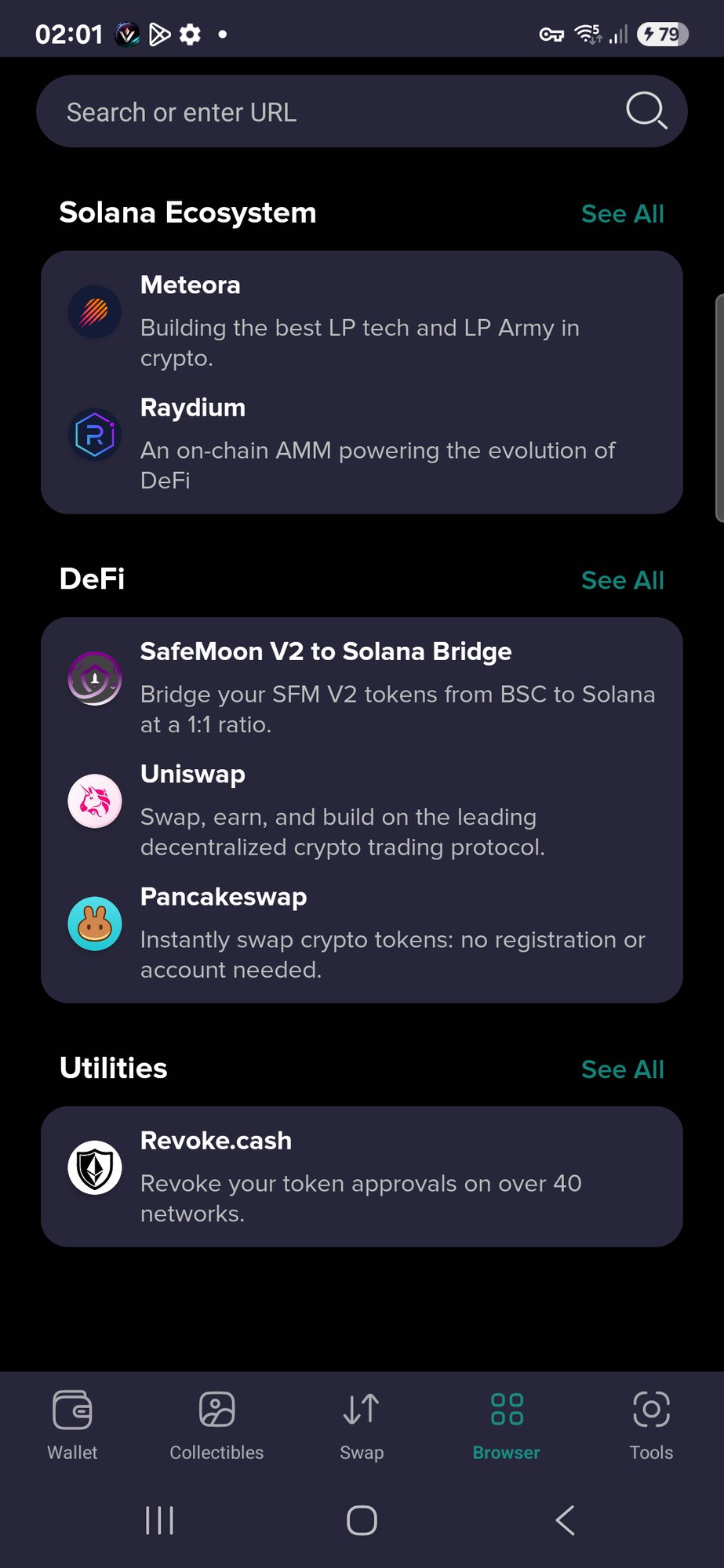Tap the Pancakeswap bunny icon
Screen dimensions: 724x1568
95,924
